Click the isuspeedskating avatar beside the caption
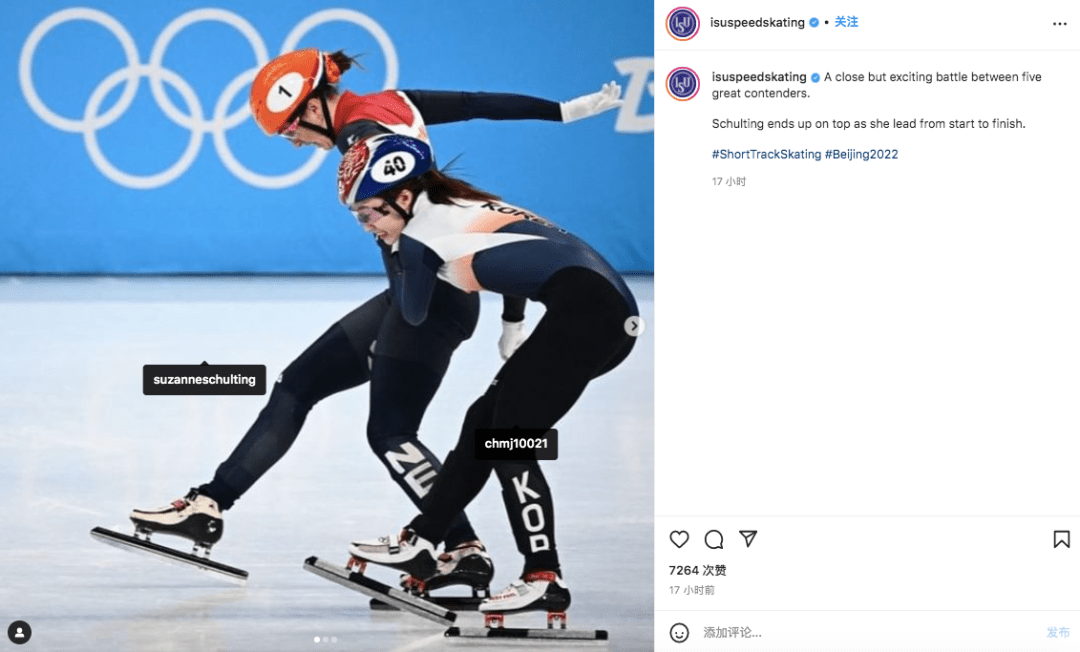 [683, 84]
